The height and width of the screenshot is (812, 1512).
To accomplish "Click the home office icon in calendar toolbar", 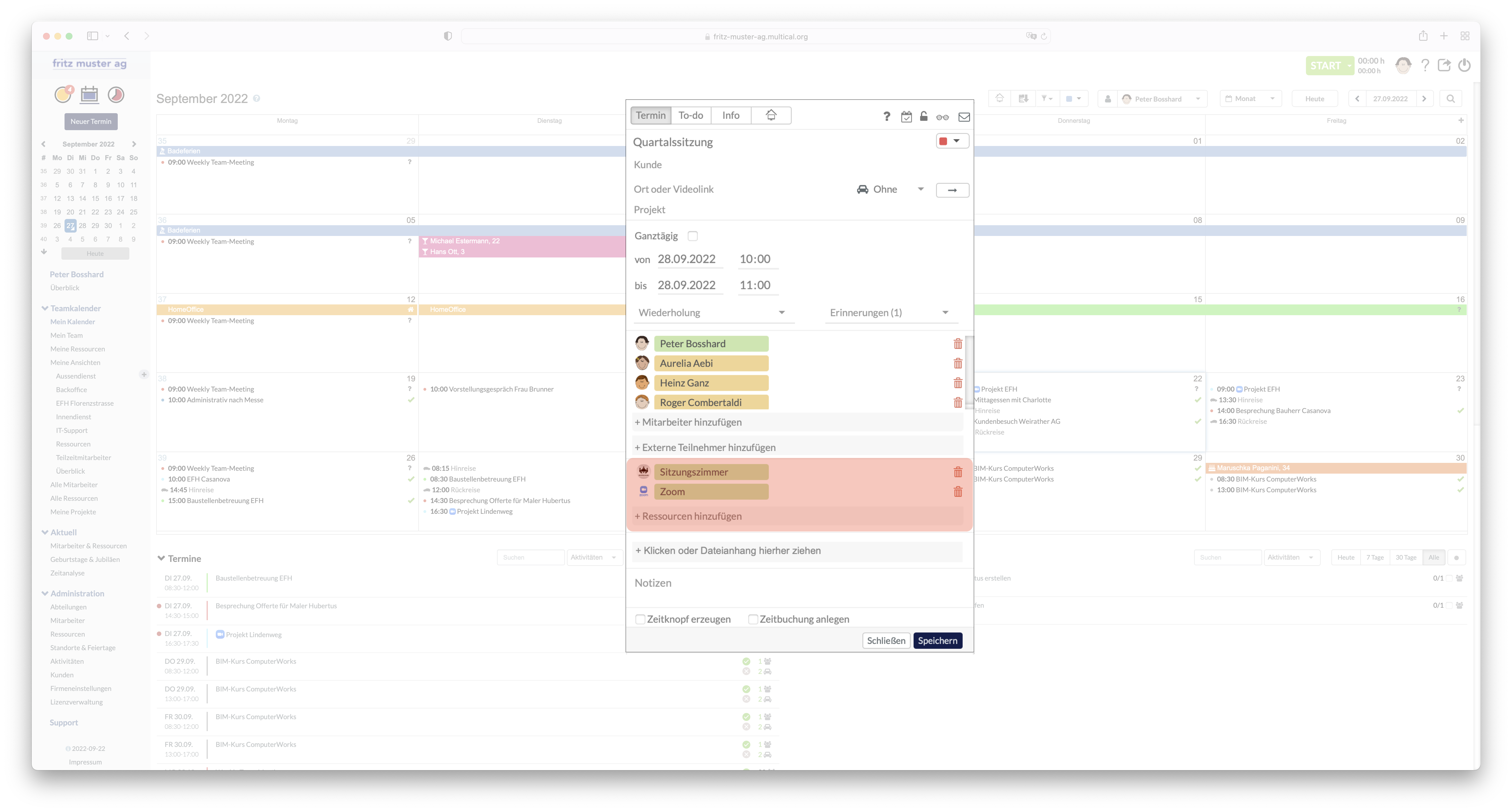I will [x=1000, y=98].
